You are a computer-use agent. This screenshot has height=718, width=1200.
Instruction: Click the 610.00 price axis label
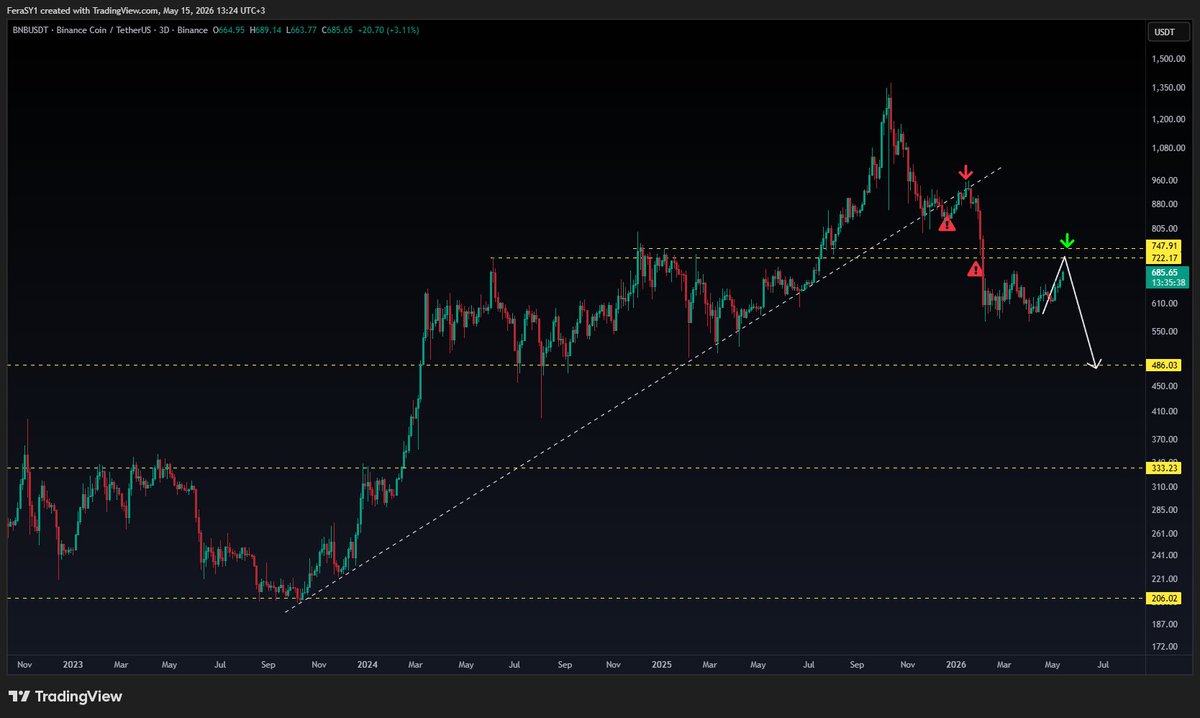1166,304
